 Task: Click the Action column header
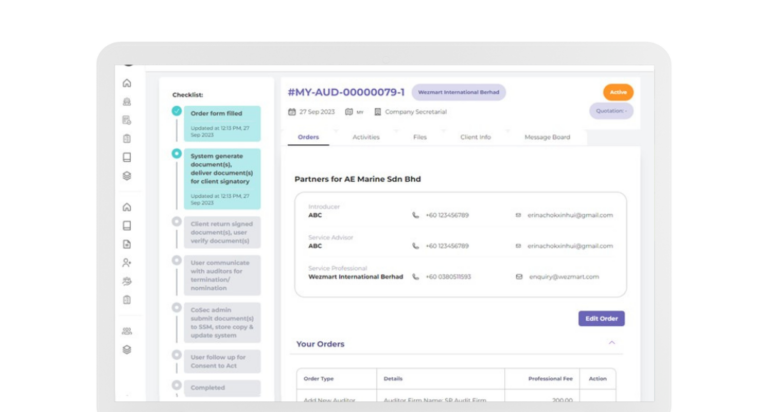click(x=598, y=379)
